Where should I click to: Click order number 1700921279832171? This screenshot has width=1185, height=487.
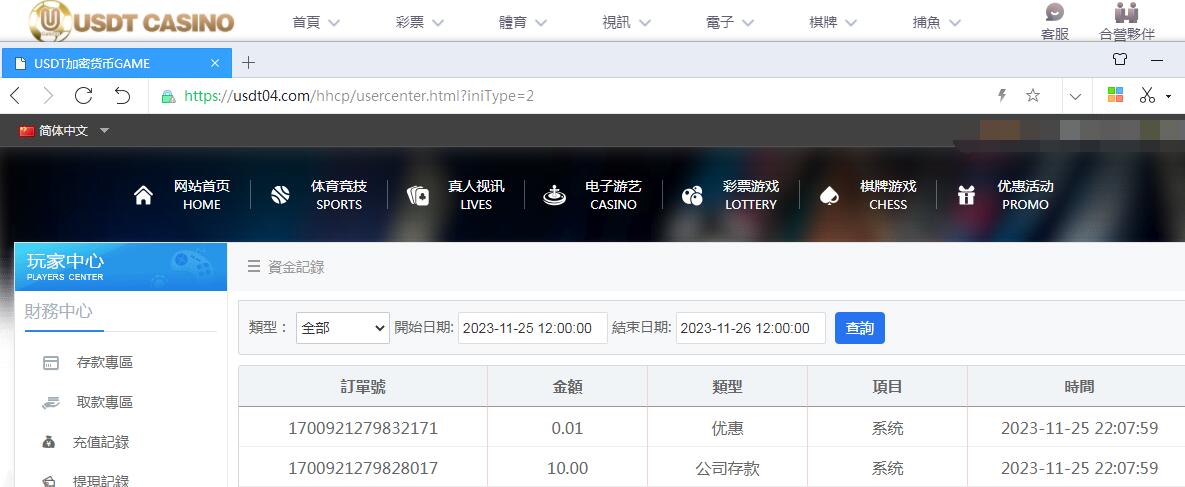(363, 428)
